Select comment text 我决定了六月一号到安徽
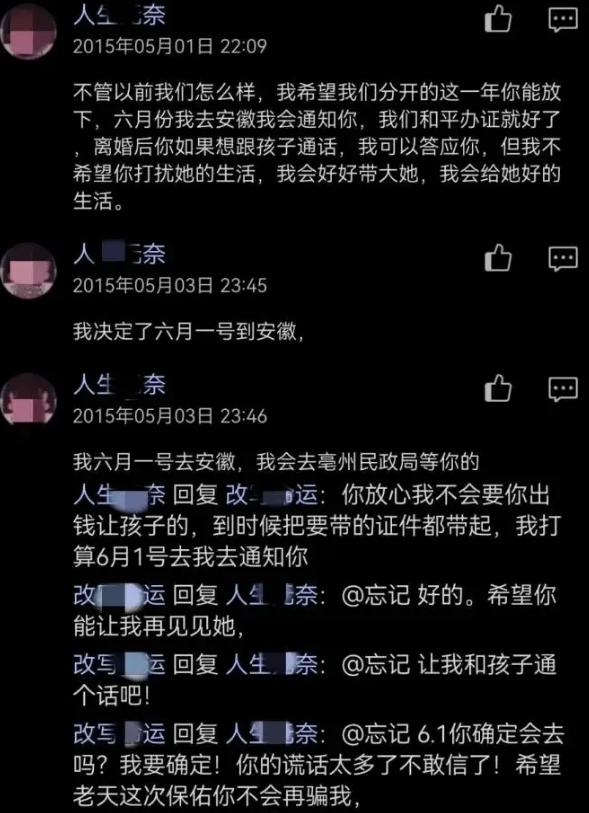Image resolution: width=589 pixels, height=813 pixels. 188,332
